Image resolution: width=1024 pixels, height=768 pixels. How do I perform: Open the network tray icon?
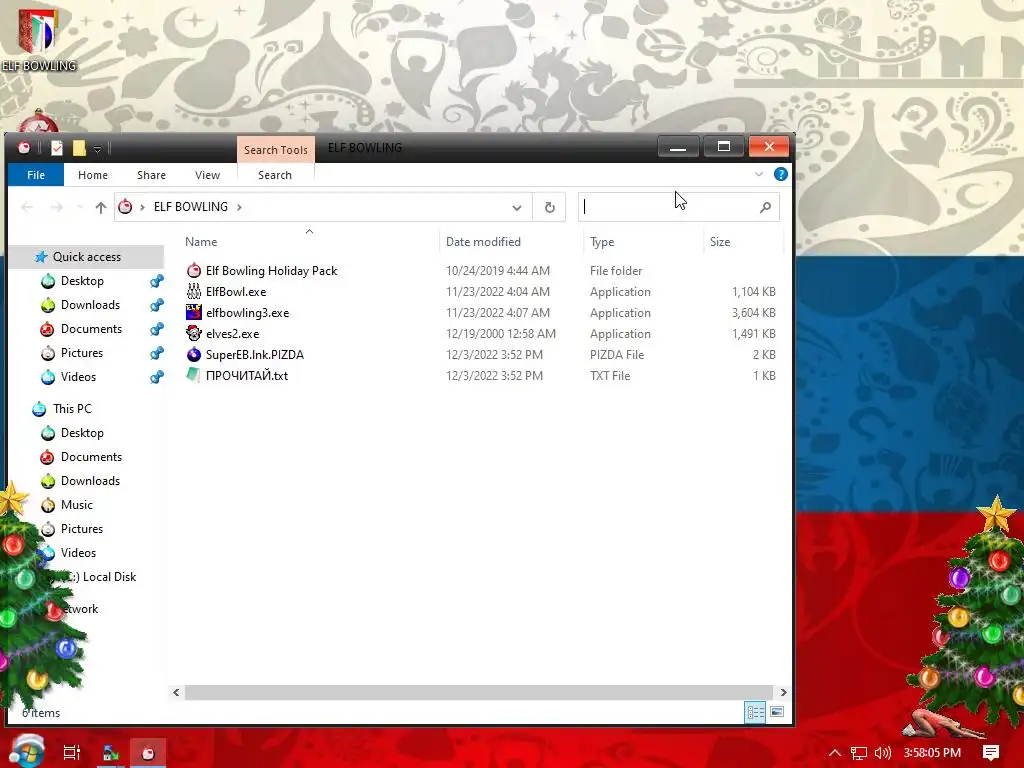point(859,753)
